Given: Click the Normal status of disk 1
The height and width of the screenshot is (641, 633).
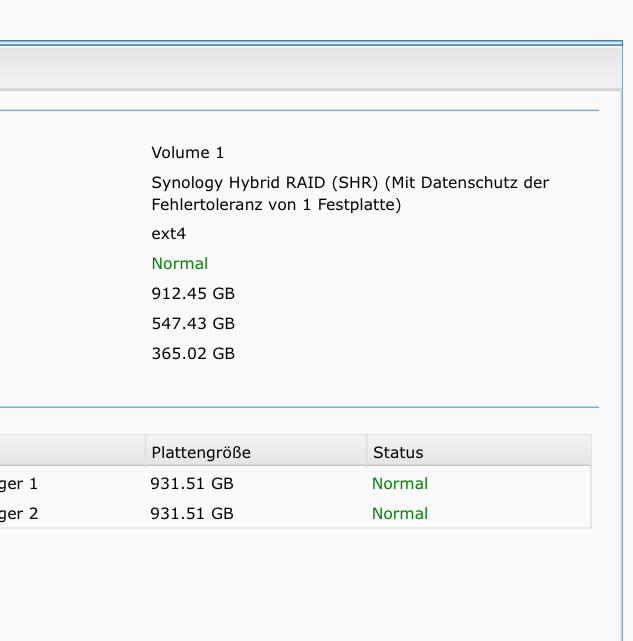Looking at the screenshot, I should pyautogui.click(x=400, y=484).
